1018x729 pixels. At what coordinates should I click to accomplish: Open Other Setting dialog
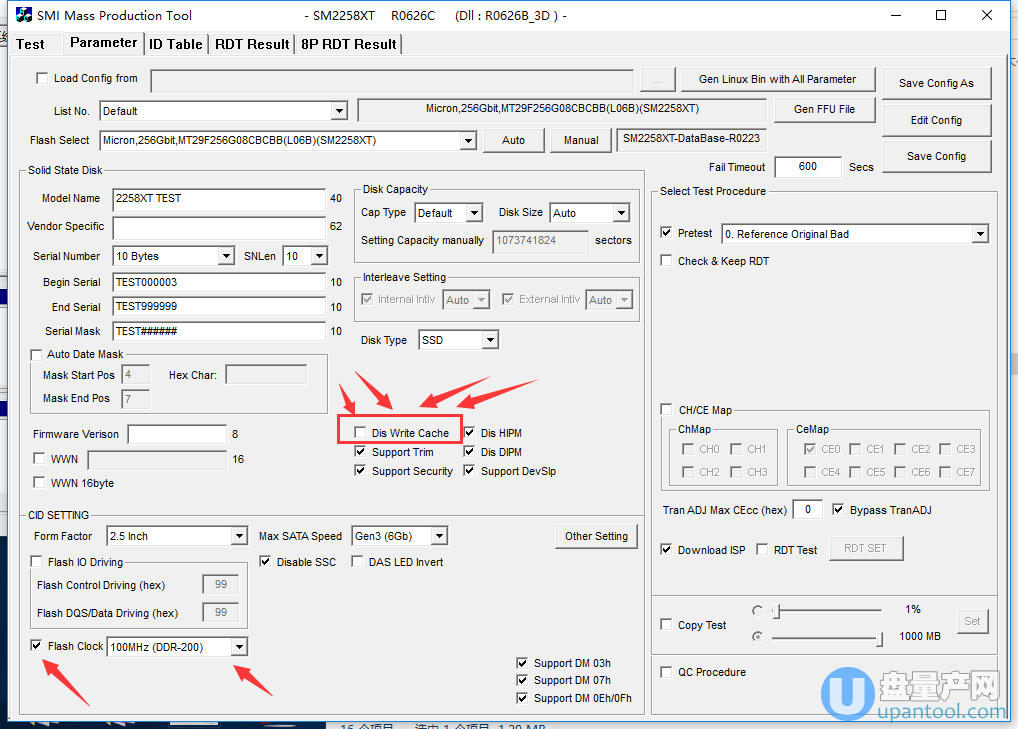pyautogui.click(x=596, y=536)
